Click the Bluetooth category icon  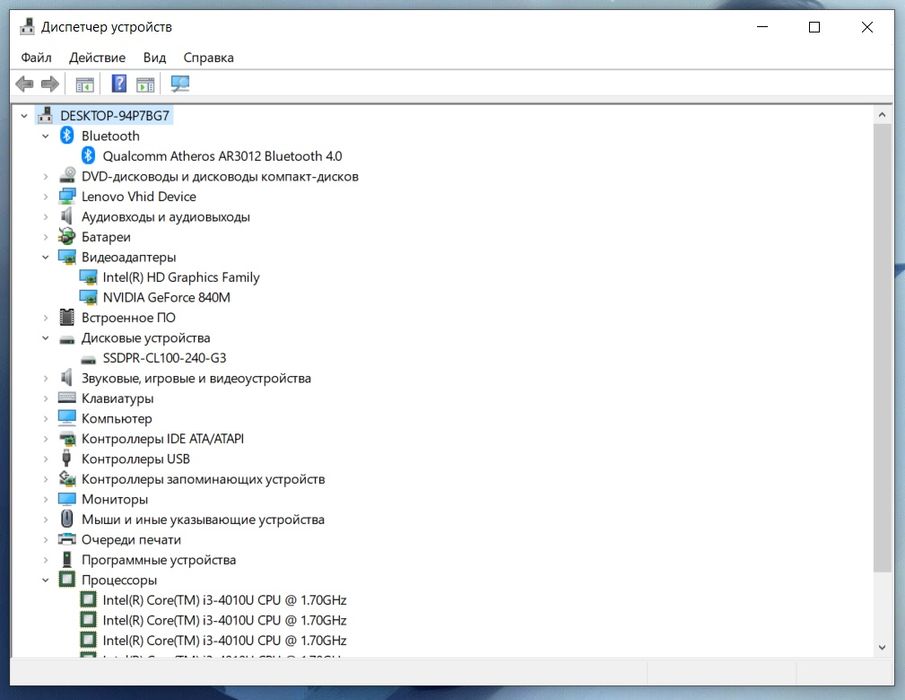(67, 136)
